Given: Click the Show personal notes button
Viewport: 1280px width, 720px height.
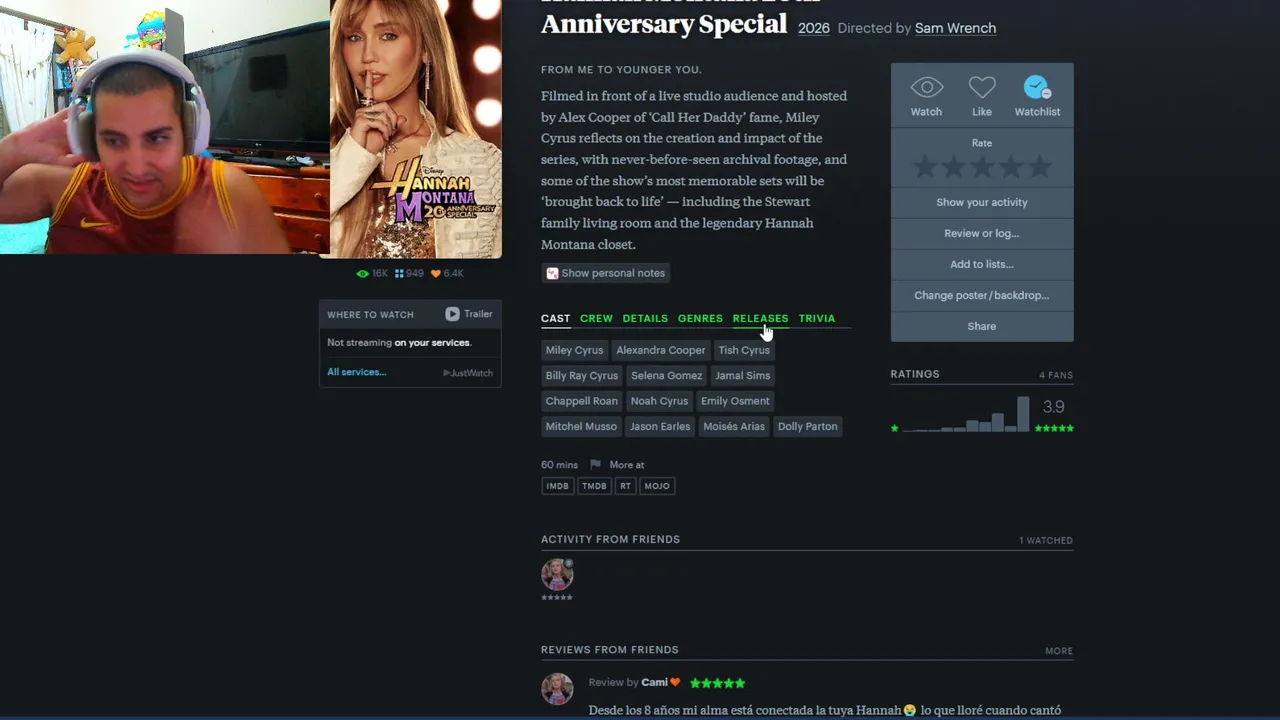Looking at the screenshot, I should pos(605,273).
